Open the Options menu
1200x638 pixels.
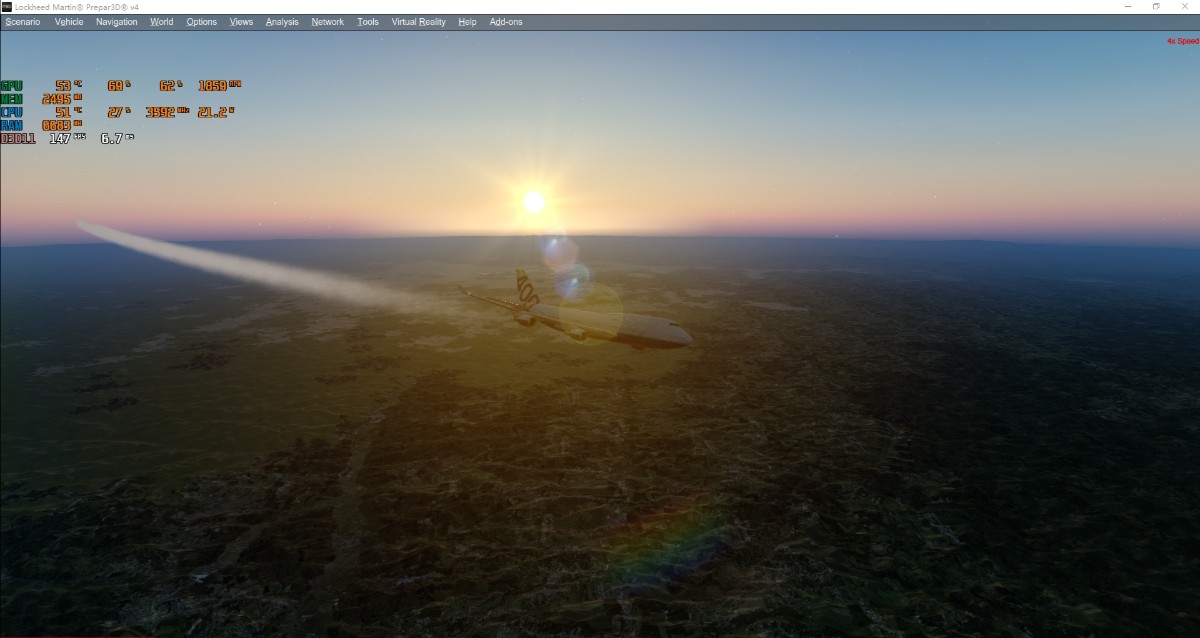201,21
